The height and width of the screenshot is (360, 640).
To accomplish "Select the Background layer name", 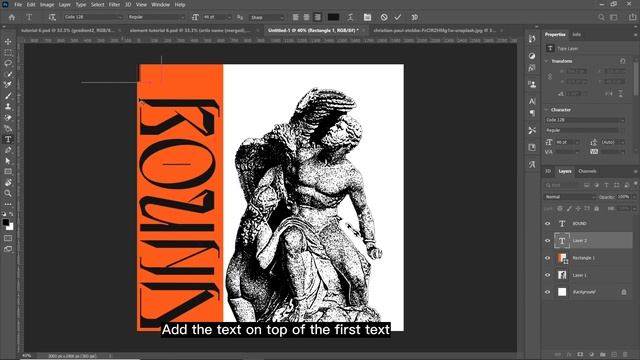I will 584,292.
